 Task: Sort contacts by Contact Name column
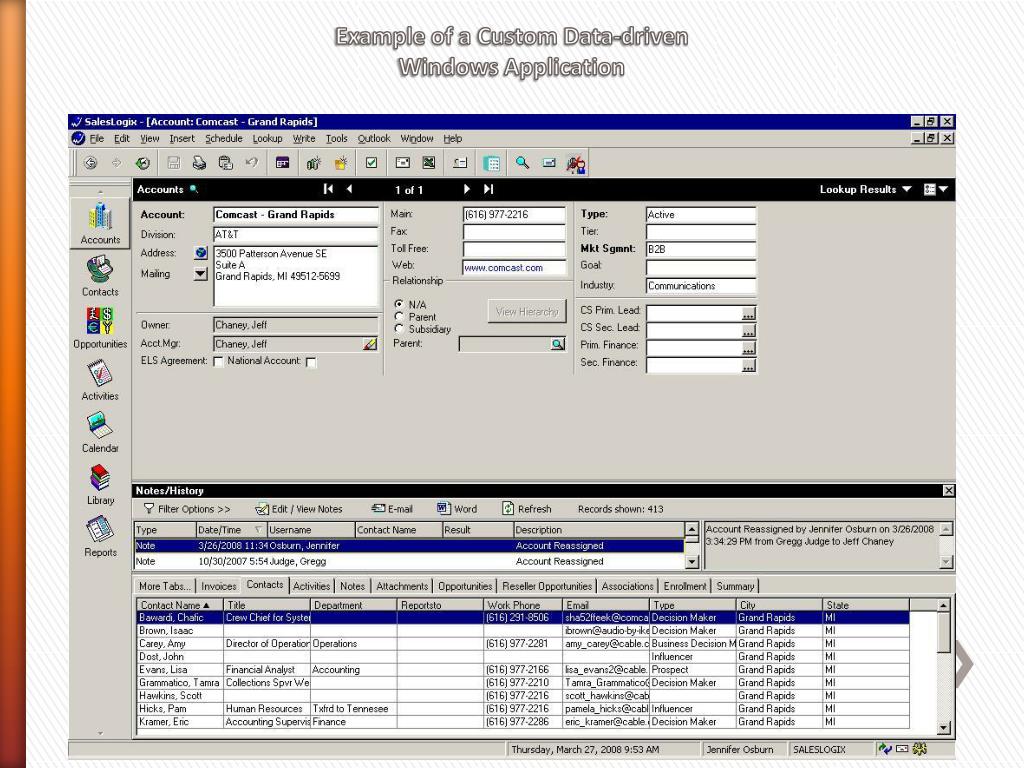coord(179,605)
